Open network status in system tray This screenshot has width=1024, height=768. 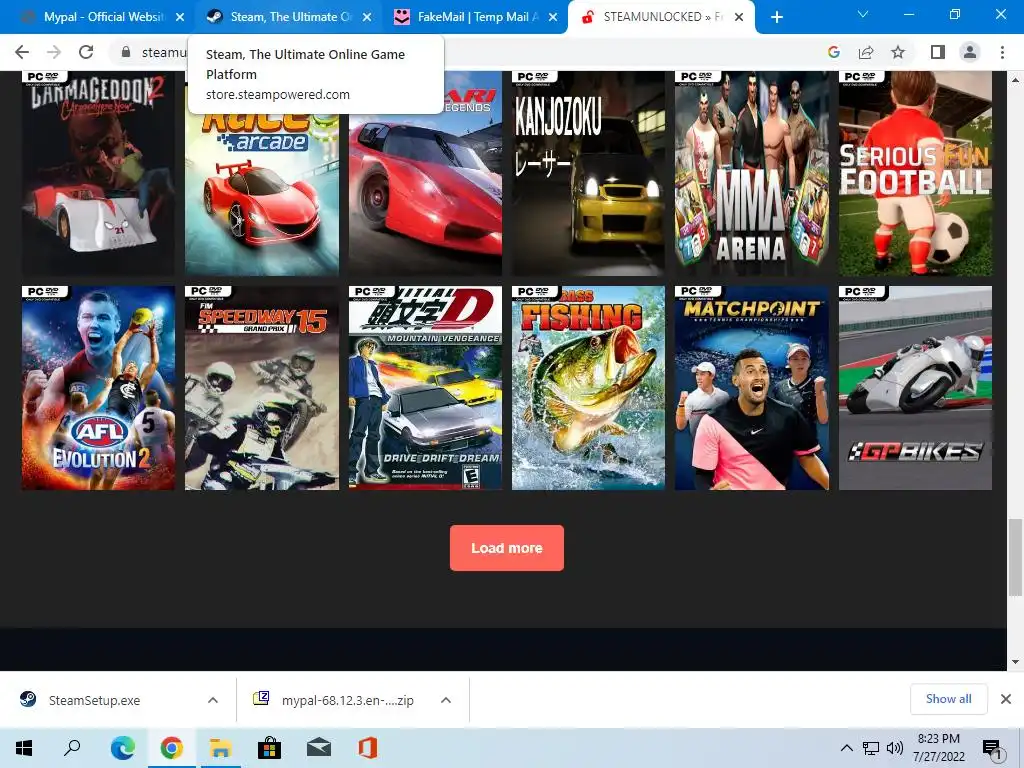[x=871, y=748]
